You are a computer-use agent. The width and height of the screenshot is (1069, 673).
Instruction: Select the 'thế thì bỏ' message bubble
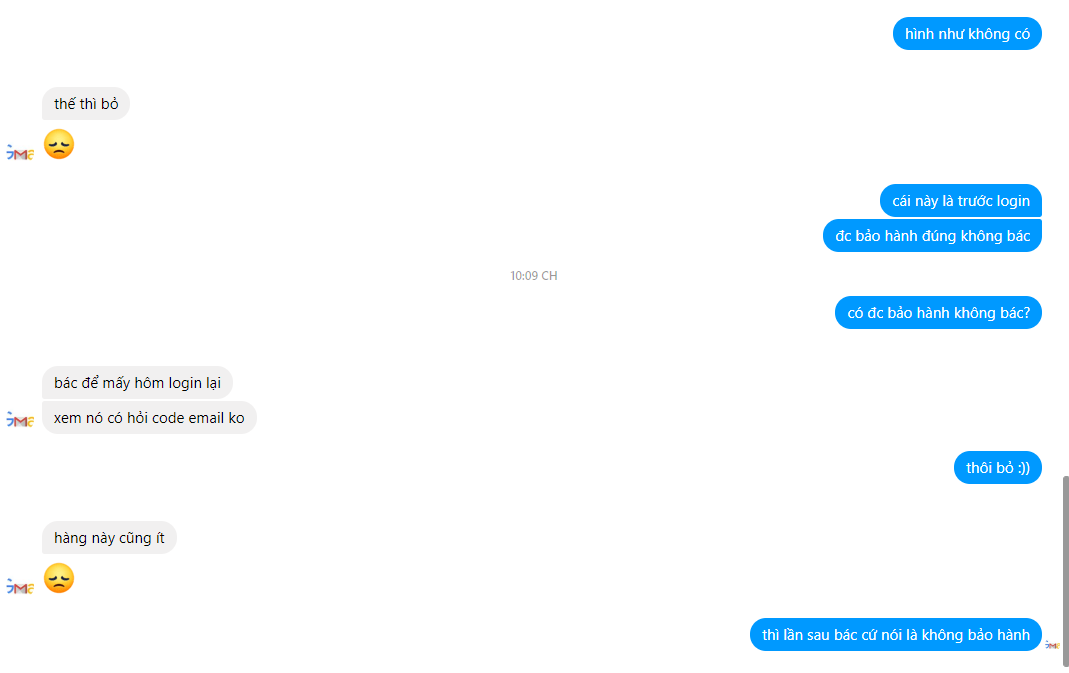tap(86, 104)
